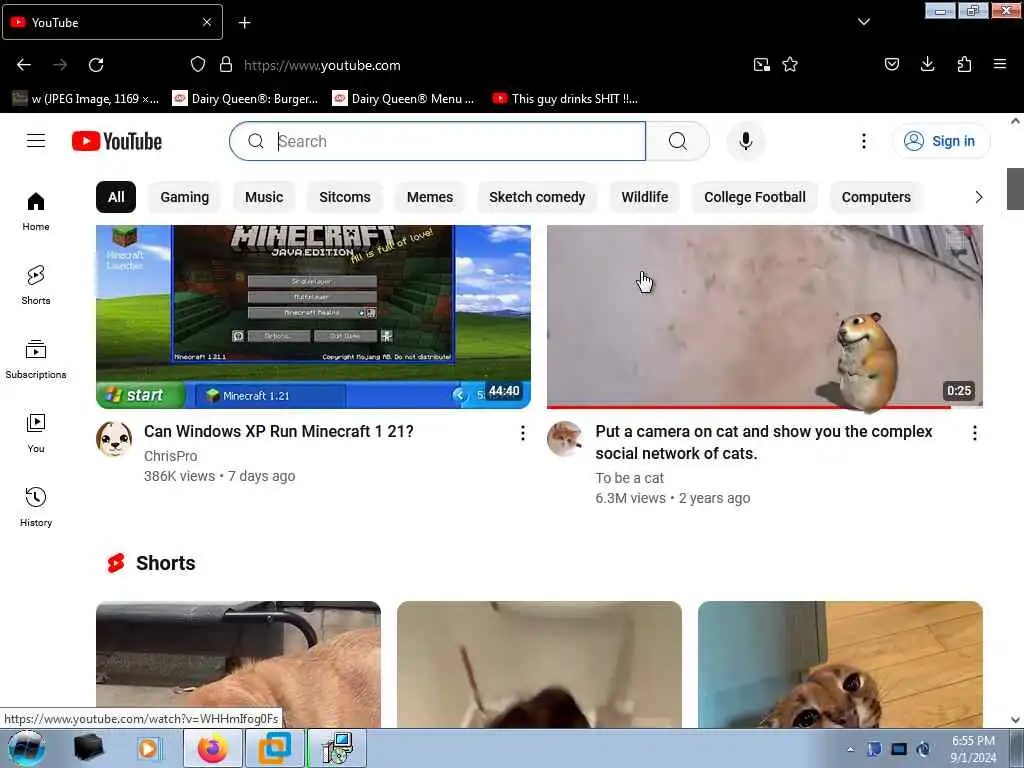This screenshot has height=768, width=1024.
Task: Open Firefox downloads panel
Action: coord(927,65)
